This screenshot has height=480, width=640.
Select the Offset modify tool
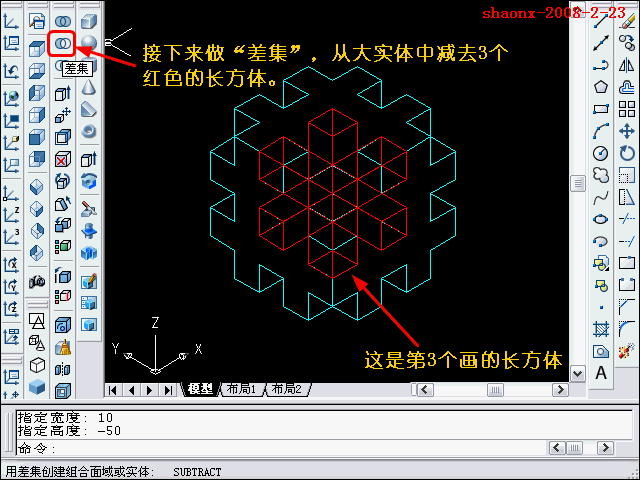(x=627, y=87)
